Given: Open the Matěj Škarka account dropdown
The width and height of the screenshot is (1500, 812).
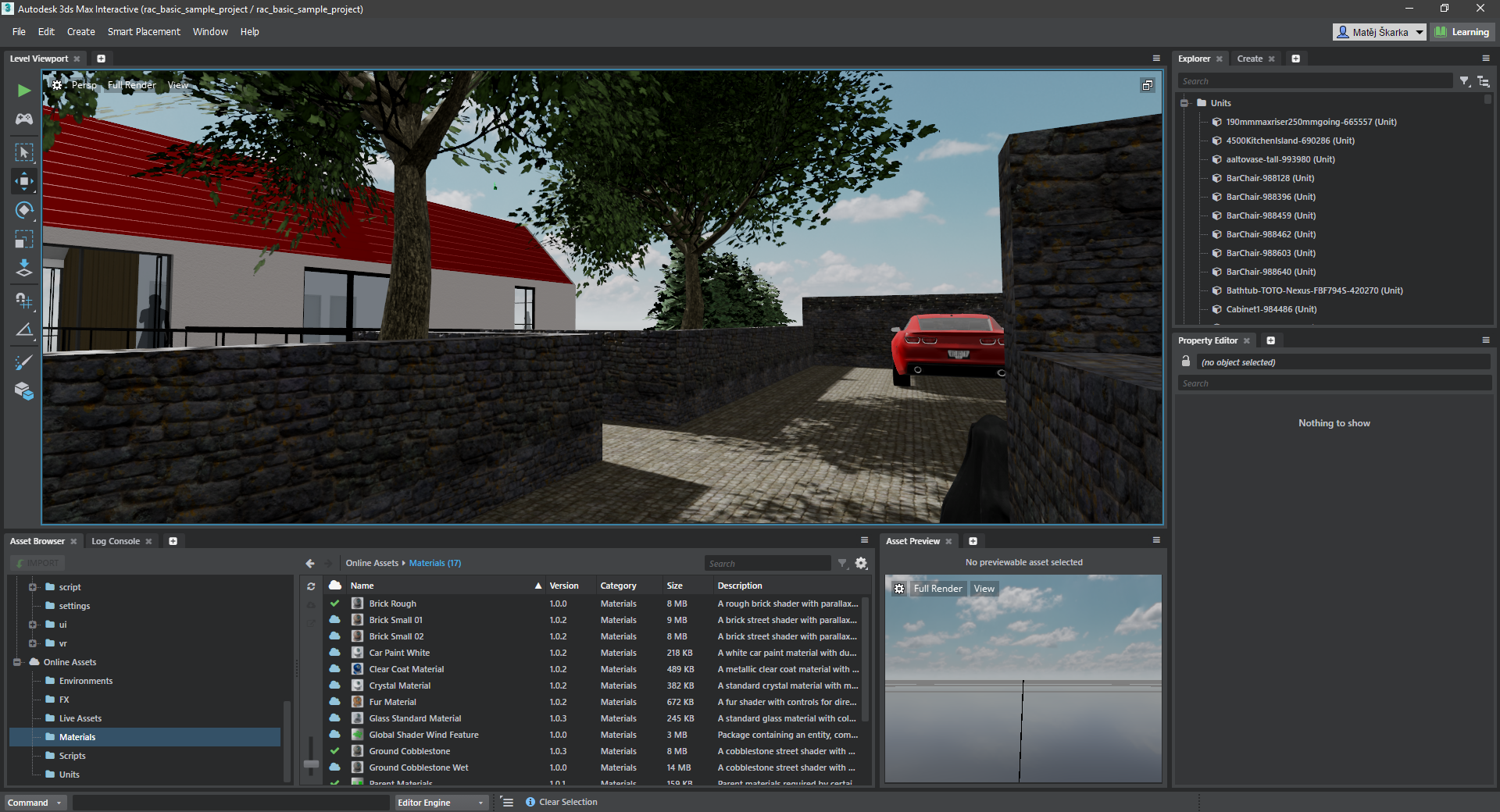Looking at the screenshot, I should [1380, 32].
